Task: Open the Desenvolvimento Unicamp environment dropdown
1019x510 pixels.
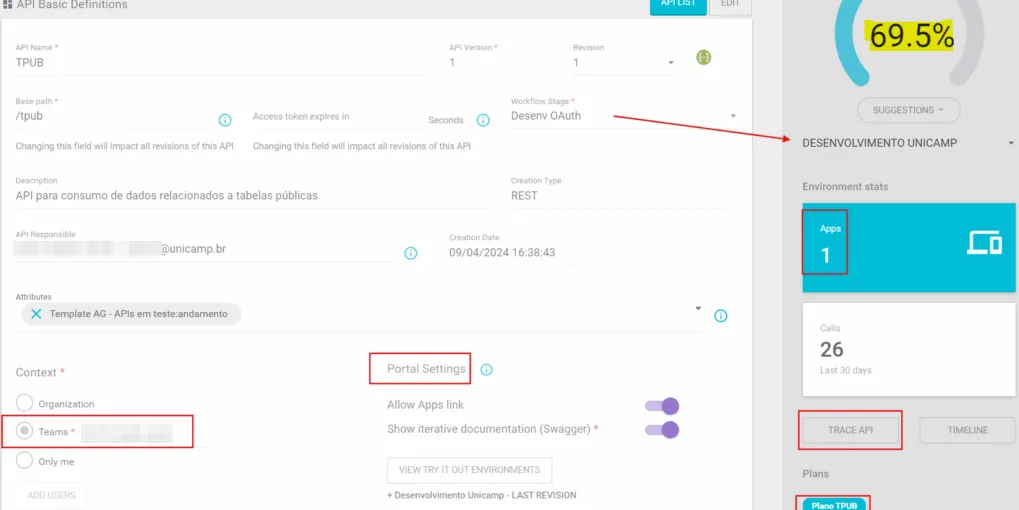Action: (x=1010, y=143)
